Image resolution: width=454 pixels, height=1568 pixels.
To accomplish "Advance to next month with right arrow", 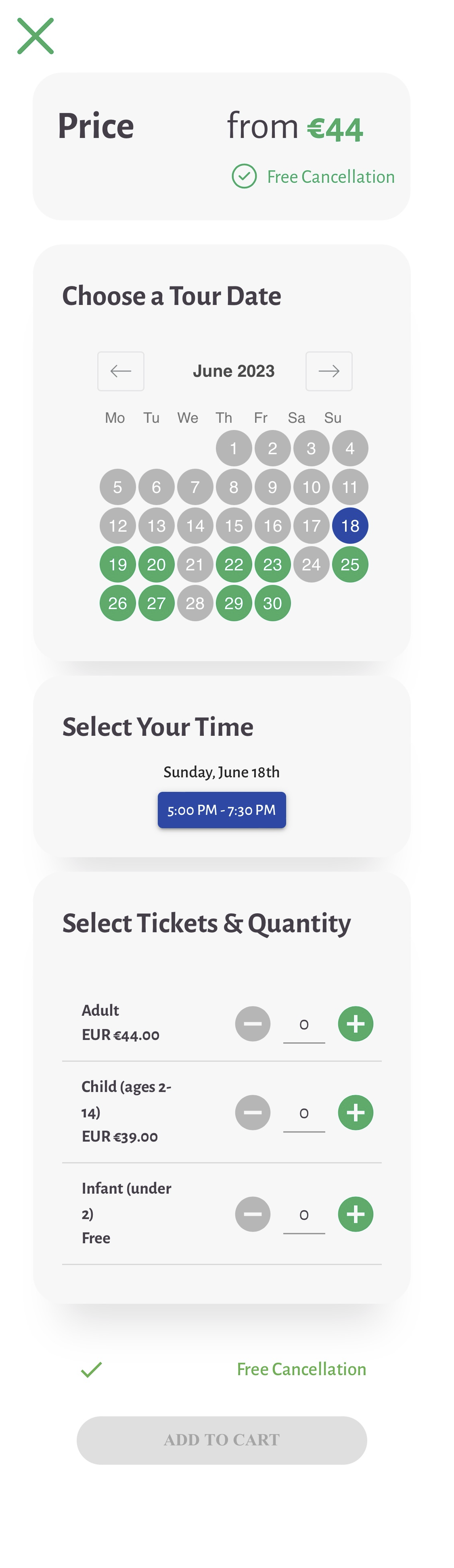I will (328, 371).
